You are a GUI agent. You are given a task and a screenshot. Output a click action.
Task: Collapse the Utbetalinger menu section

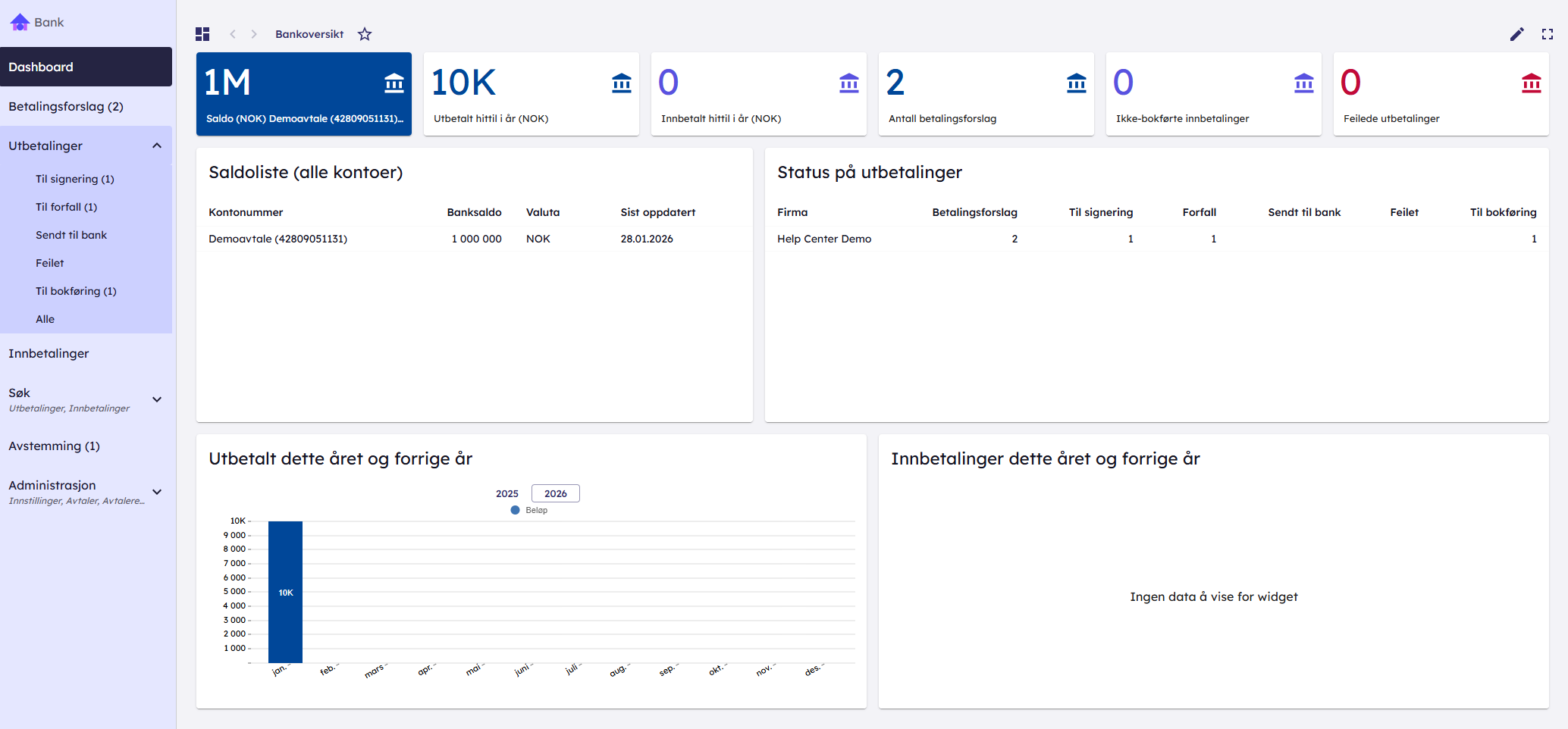tap(157, 145)
